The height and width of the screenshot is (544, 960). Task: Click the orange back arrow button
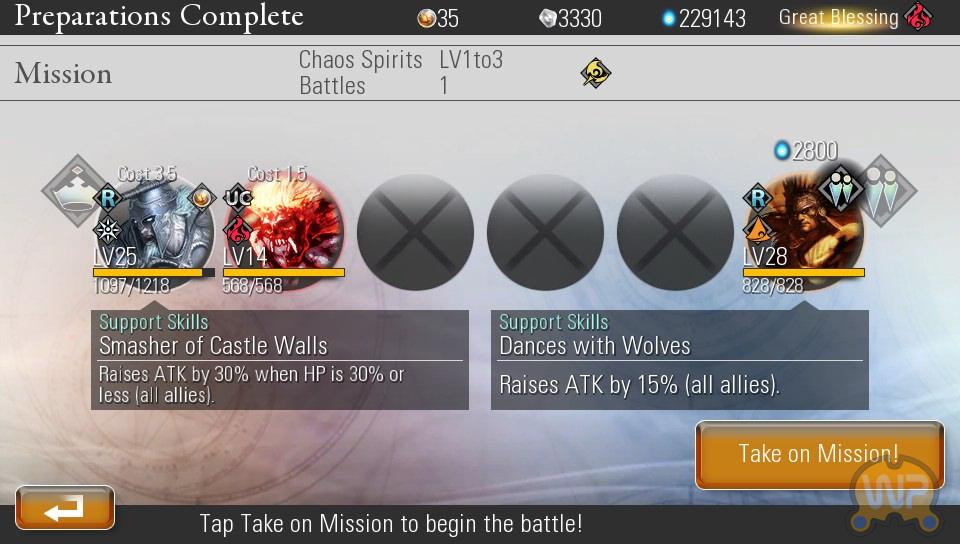pyautogui.click(x=65, y=507)
